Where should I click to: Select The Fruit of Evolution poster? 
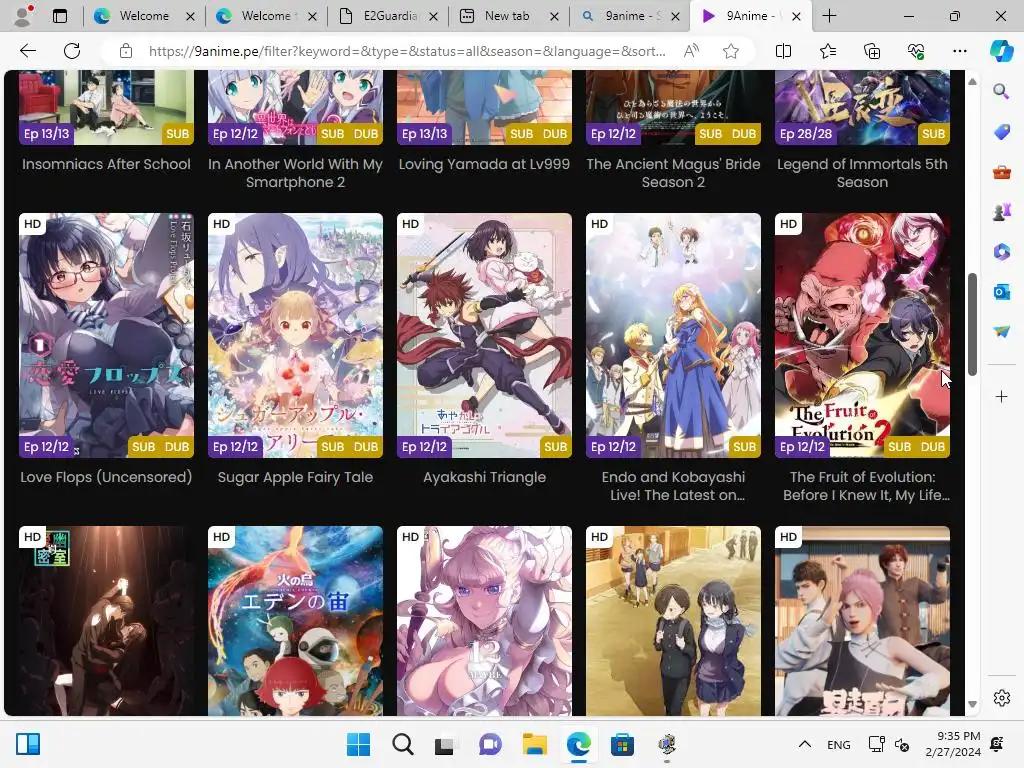tap(862, 335)
